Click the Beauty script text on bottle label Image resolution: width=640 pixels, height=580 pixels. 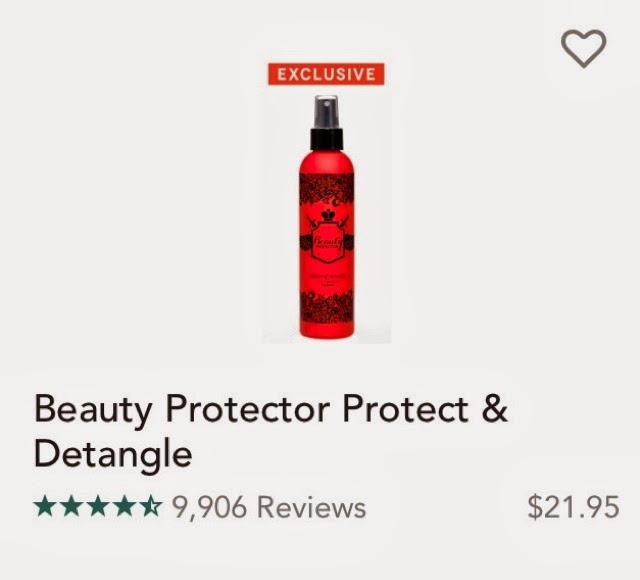(x=327, y=241)
